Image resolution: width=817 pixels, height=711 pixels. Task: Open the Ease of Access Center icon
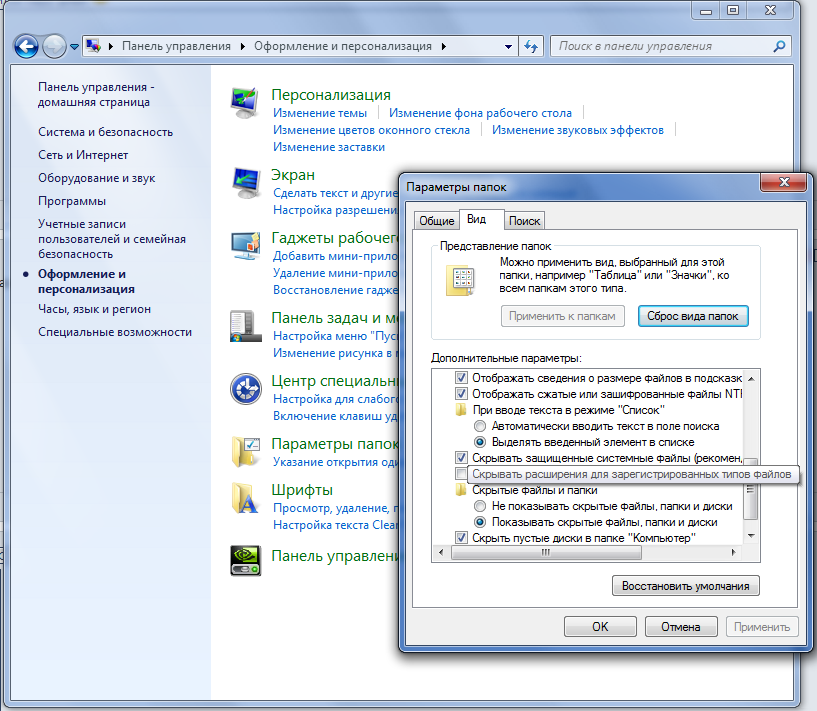tap(245, 388)
